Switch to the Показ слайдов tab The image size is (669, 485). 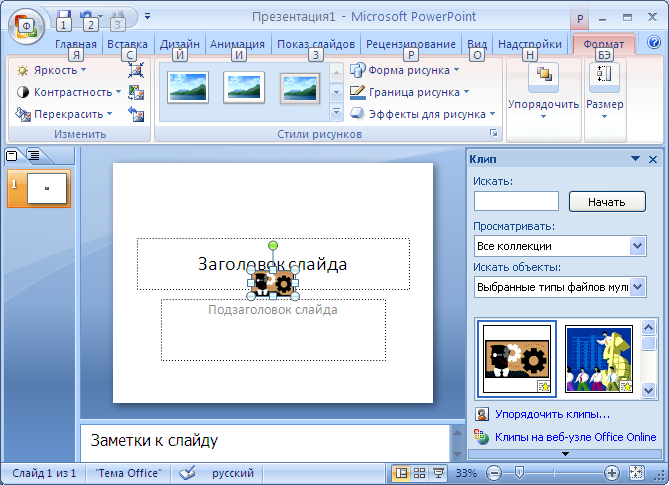[x=316, y=44]
